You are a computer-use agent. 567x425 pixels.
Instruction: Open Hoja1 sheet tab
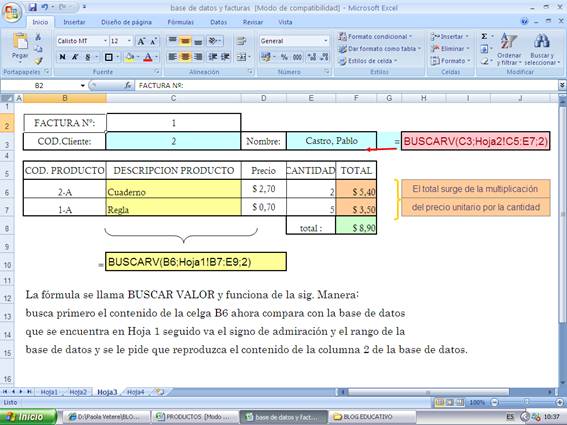point(49,392)
